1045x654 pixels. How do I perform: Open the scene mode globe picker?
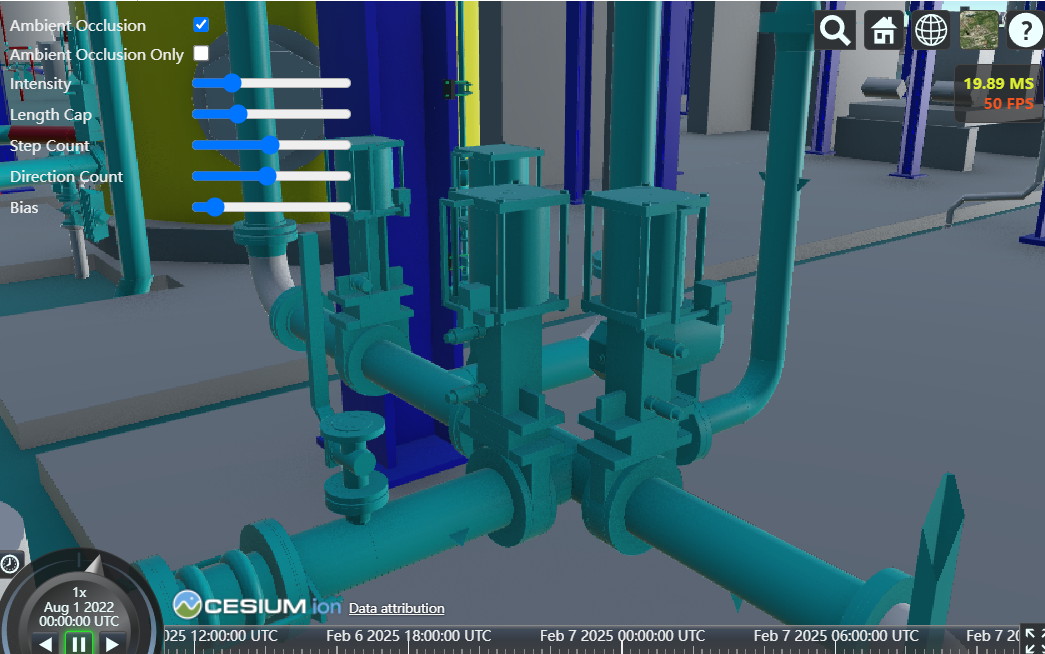point(931,30)
